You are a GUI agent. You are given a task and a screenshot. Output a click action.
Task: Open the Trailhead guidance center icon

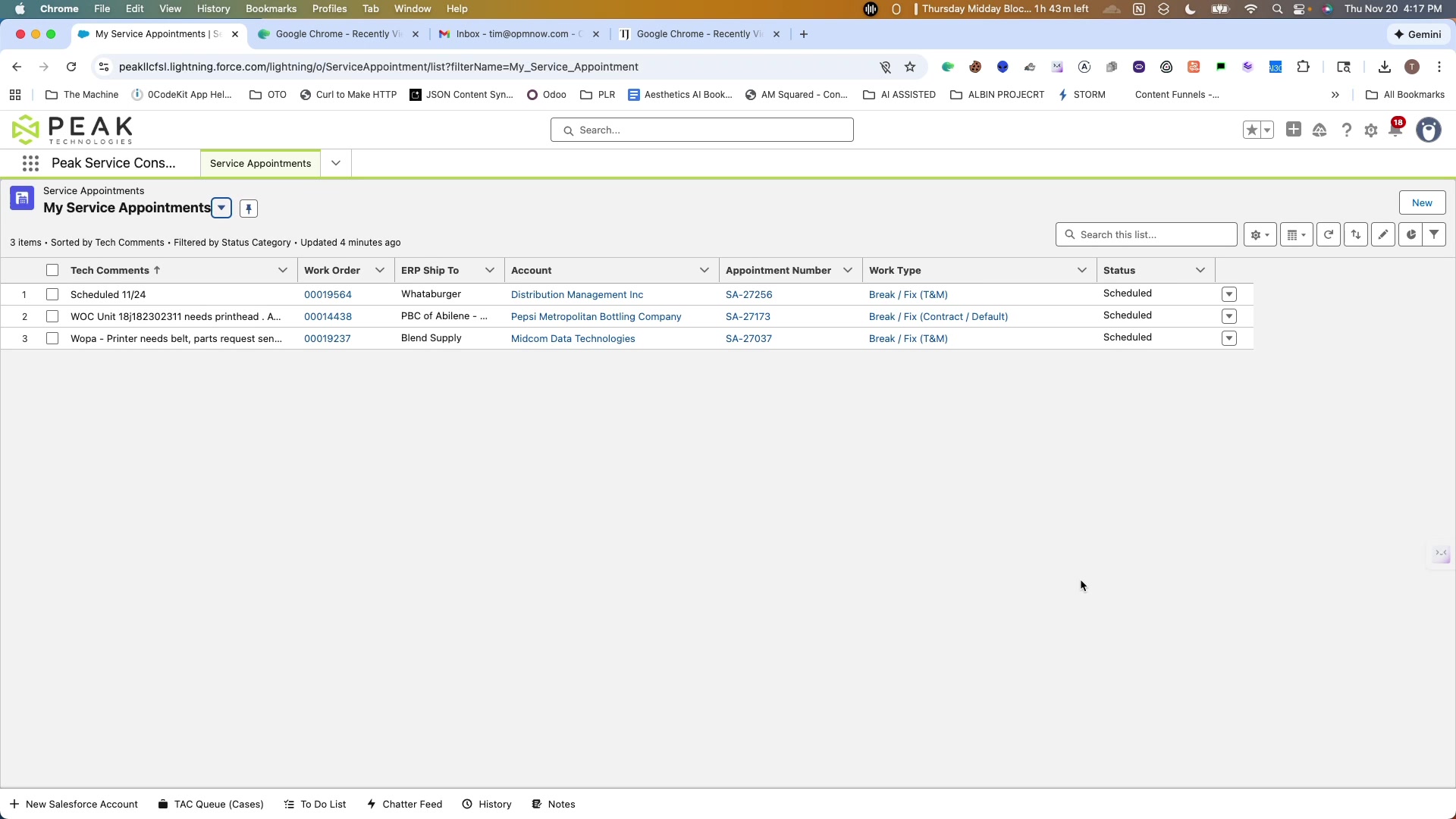coord(1319,130)
